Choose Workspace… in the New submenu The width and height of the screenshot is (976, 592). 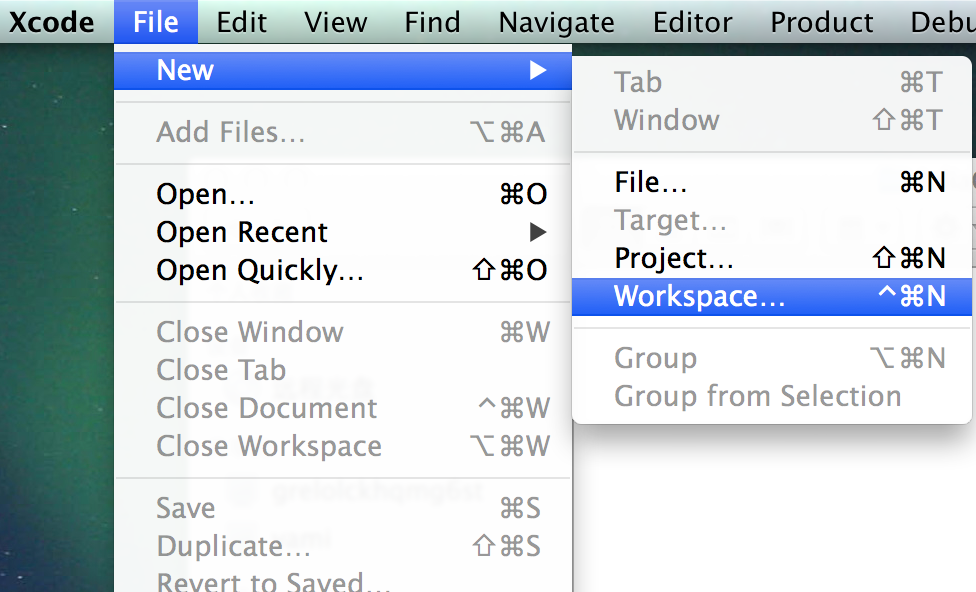pos(772,296)
